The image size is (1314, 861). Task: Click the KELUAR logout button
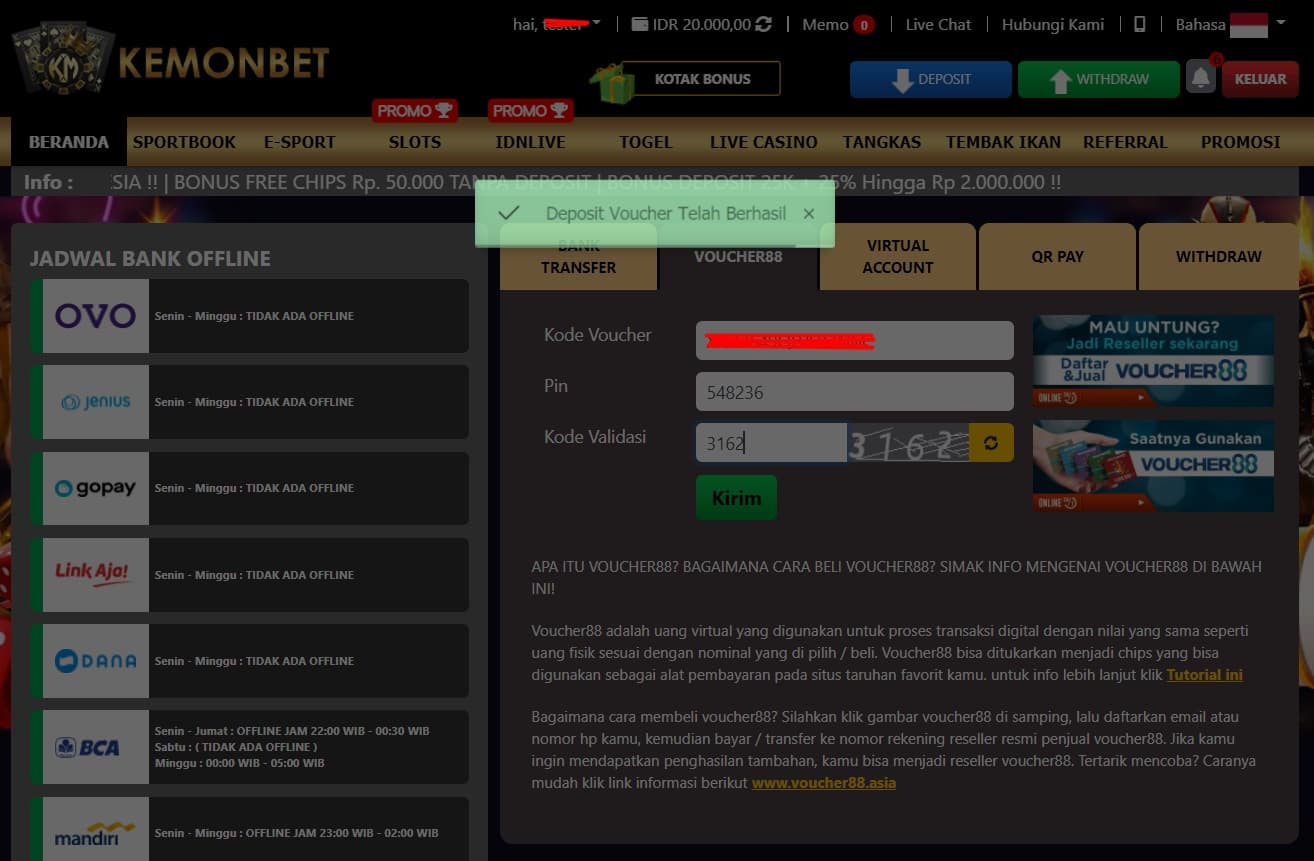point(1260,79)
